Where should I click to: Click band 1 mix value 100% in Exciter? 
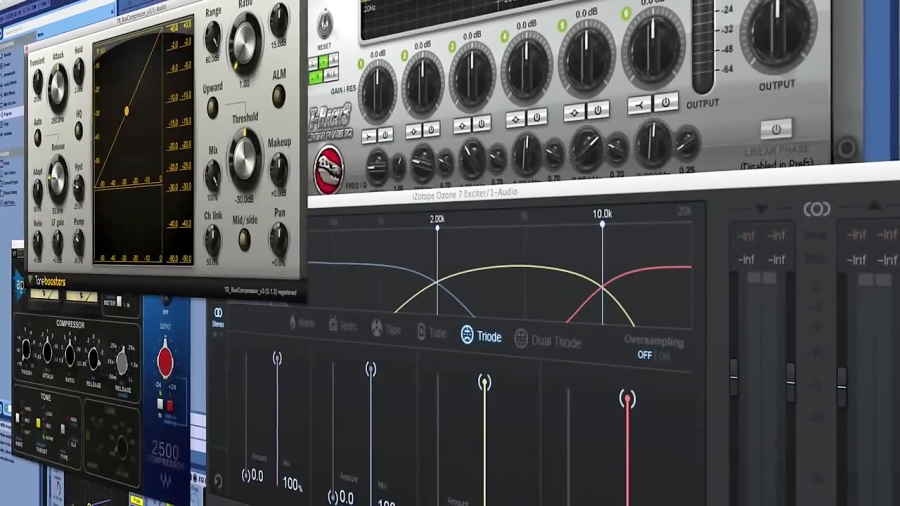292,485
